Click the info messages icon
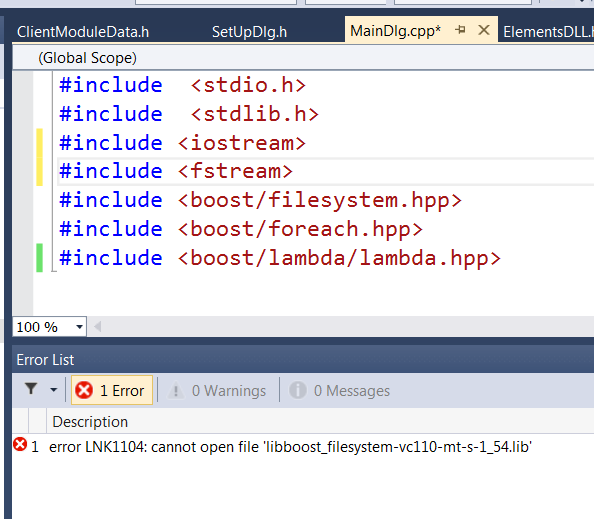The height and width of the screenshot is (519, 594). (x=298, y=390)
